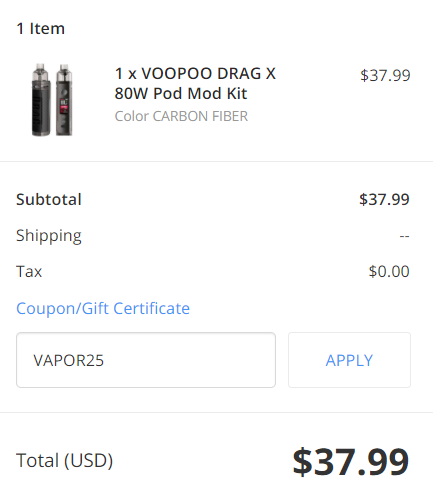The height and width of the screenshot is (503, 433).
Task: Click the device with red screen in thumbnail
Action: 64,100
